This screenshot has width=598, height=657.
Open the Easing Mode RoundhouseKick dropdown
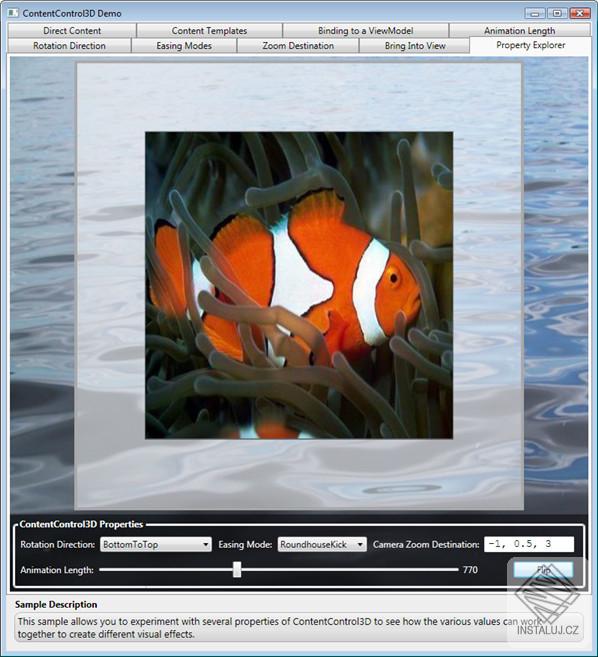coord(322,545)
